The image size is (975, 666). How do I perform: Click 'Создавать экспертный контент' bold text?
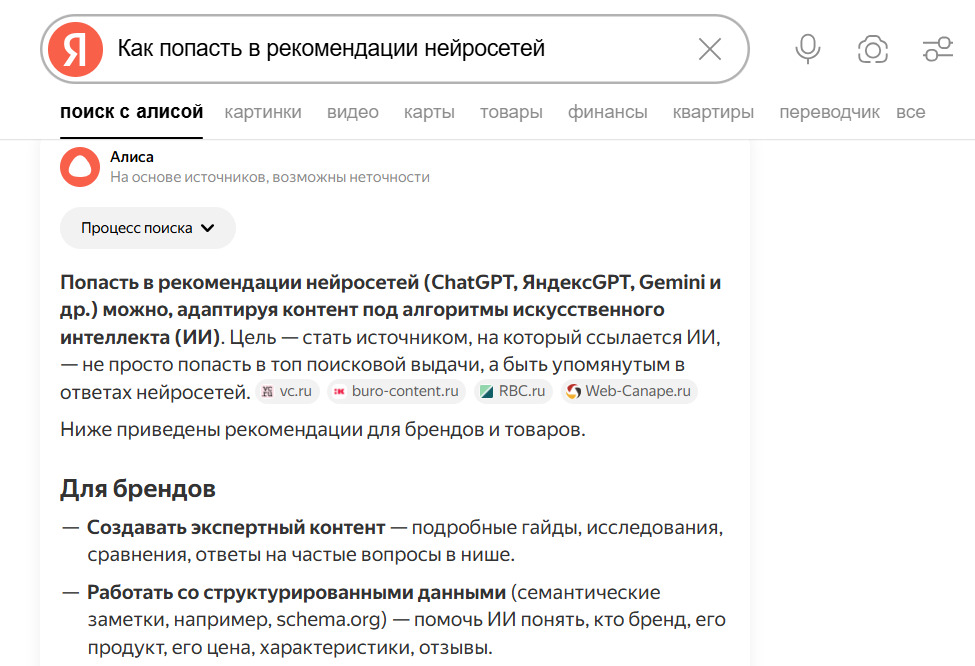coord(236,527)
